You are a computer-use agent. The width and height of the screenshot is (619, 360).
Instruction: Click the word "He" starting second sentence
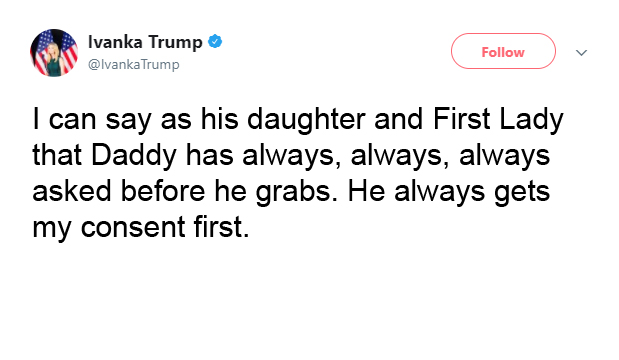pos(366,191)
